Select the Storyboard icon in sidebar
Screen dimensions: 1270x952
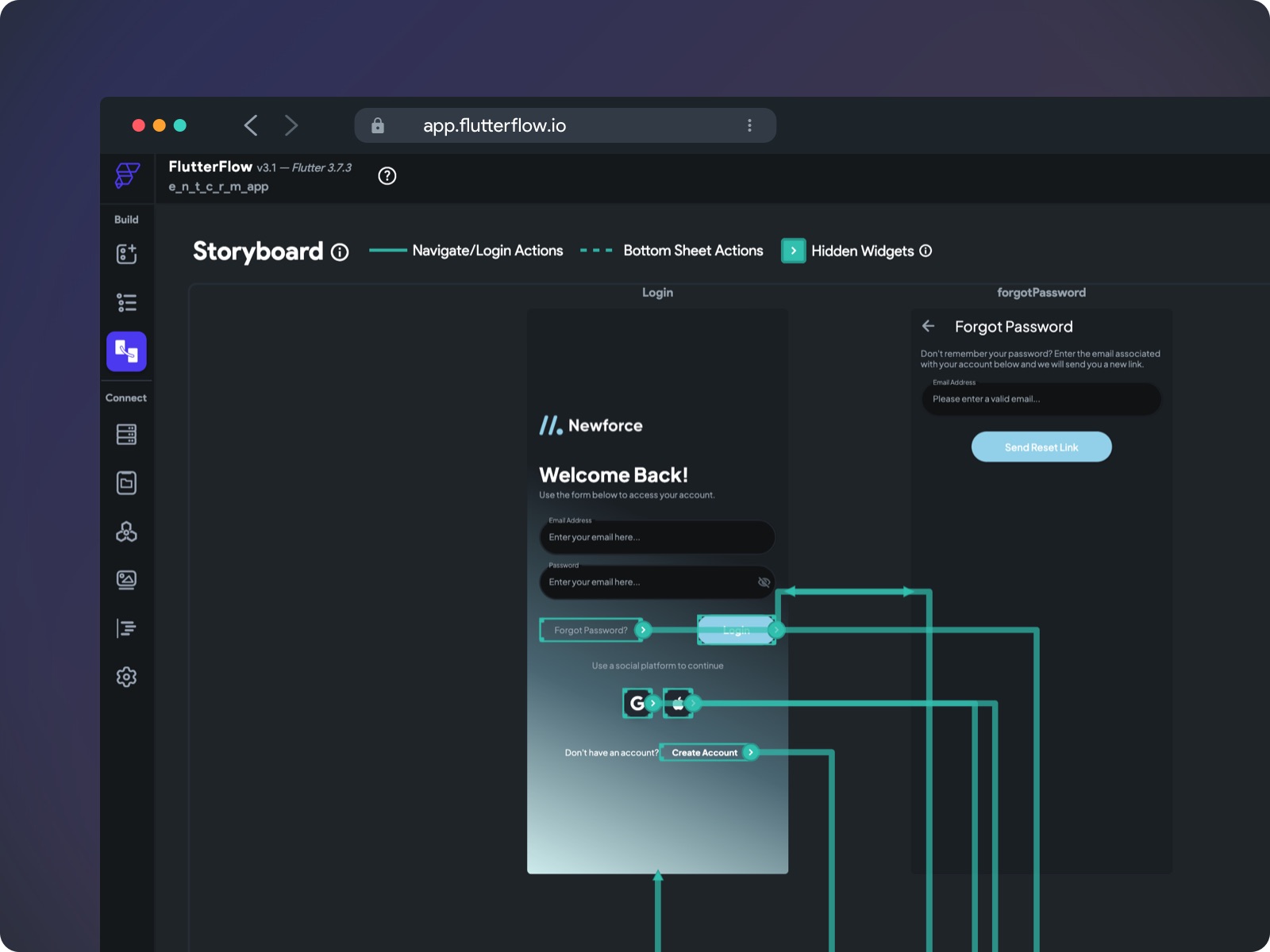click(x=126, y=351)
